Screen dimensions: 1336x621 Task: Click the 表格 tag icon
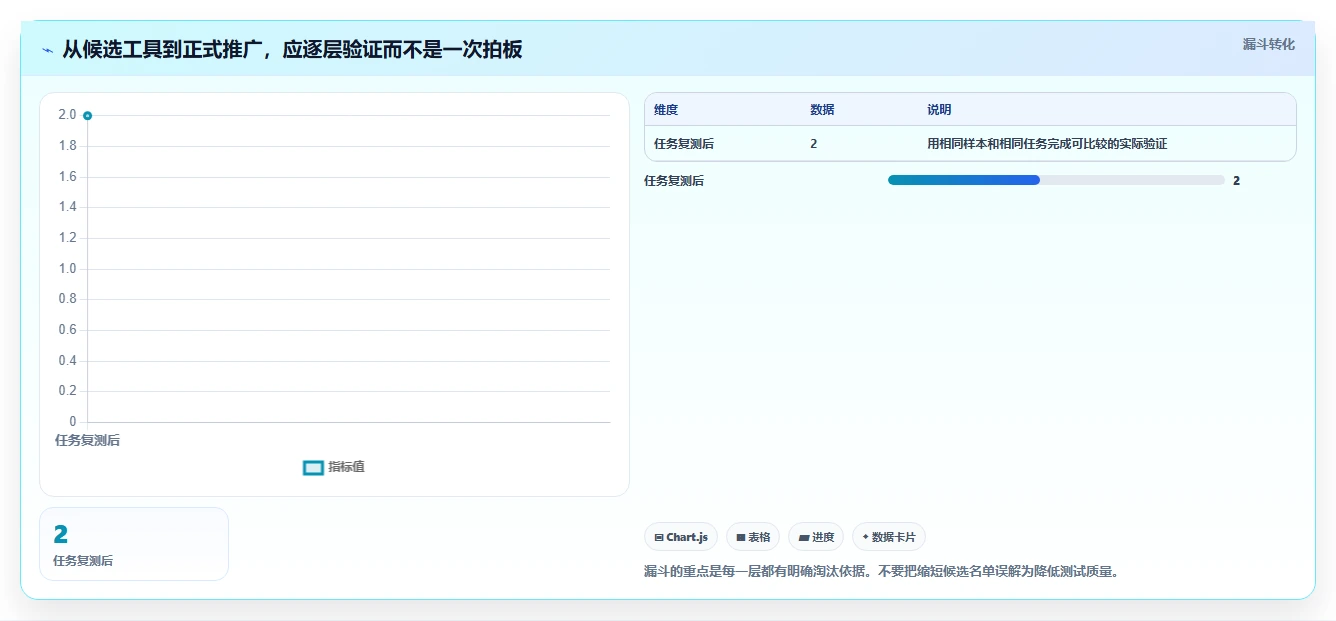pos(741,538)
